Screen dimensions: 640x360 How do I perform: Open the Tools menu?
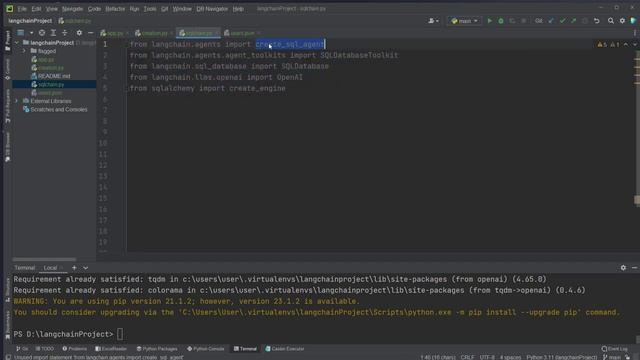(149, 9)
